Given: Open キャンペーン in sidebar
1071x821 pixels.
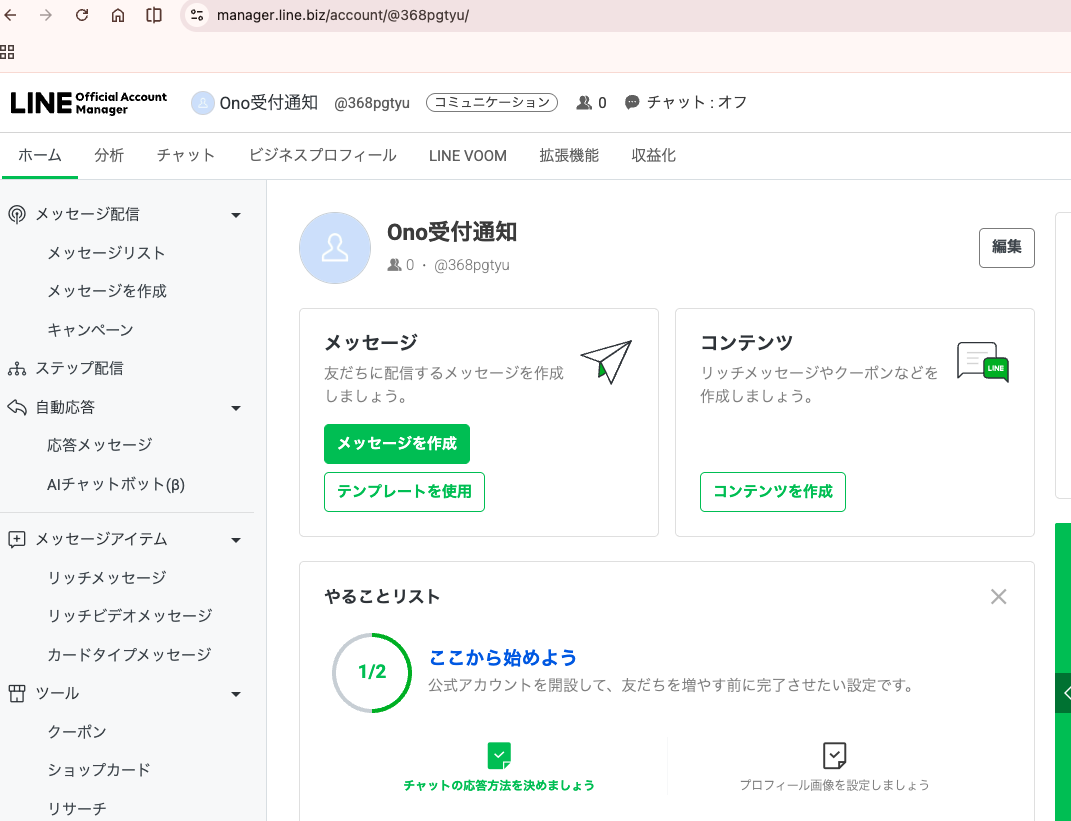Looking at the screenshot, I should (x=90, y=331).
